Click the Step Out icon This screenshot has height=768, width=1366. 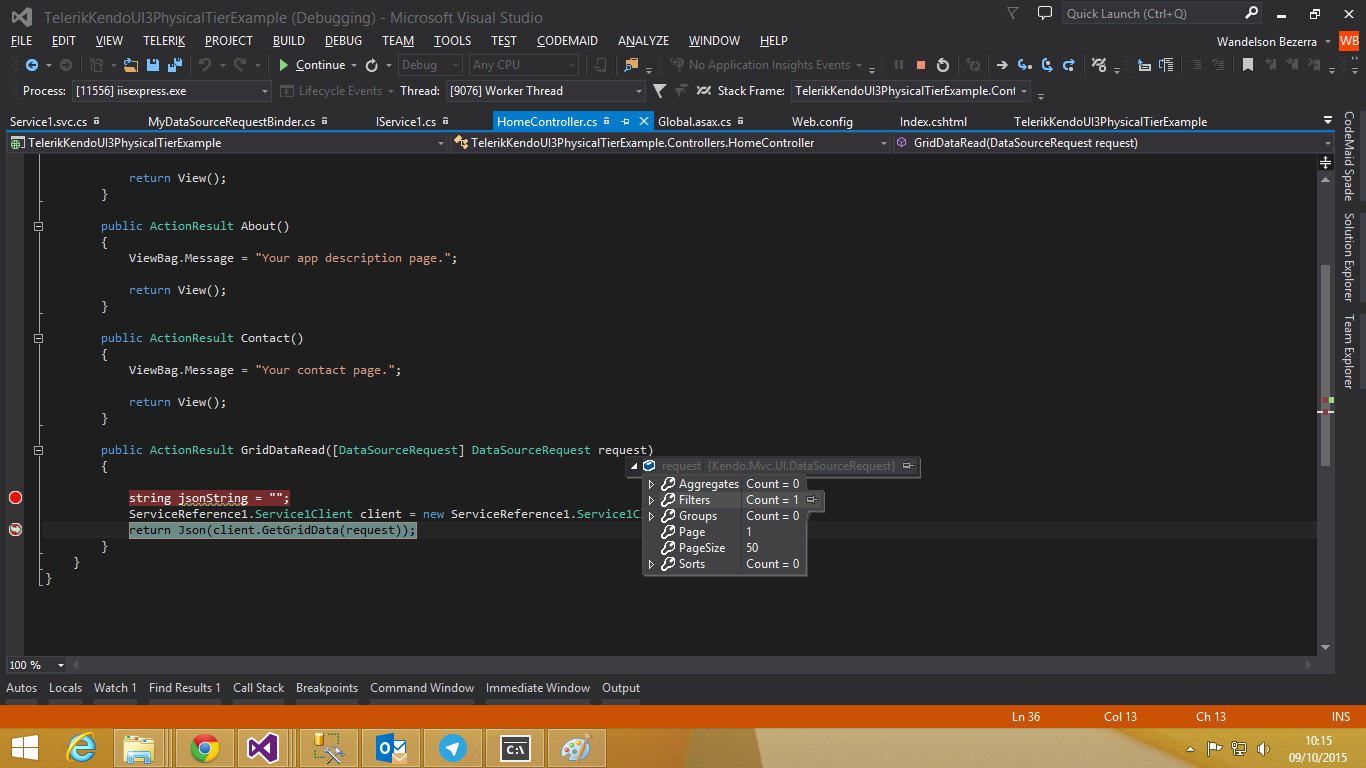(1069, 65)
